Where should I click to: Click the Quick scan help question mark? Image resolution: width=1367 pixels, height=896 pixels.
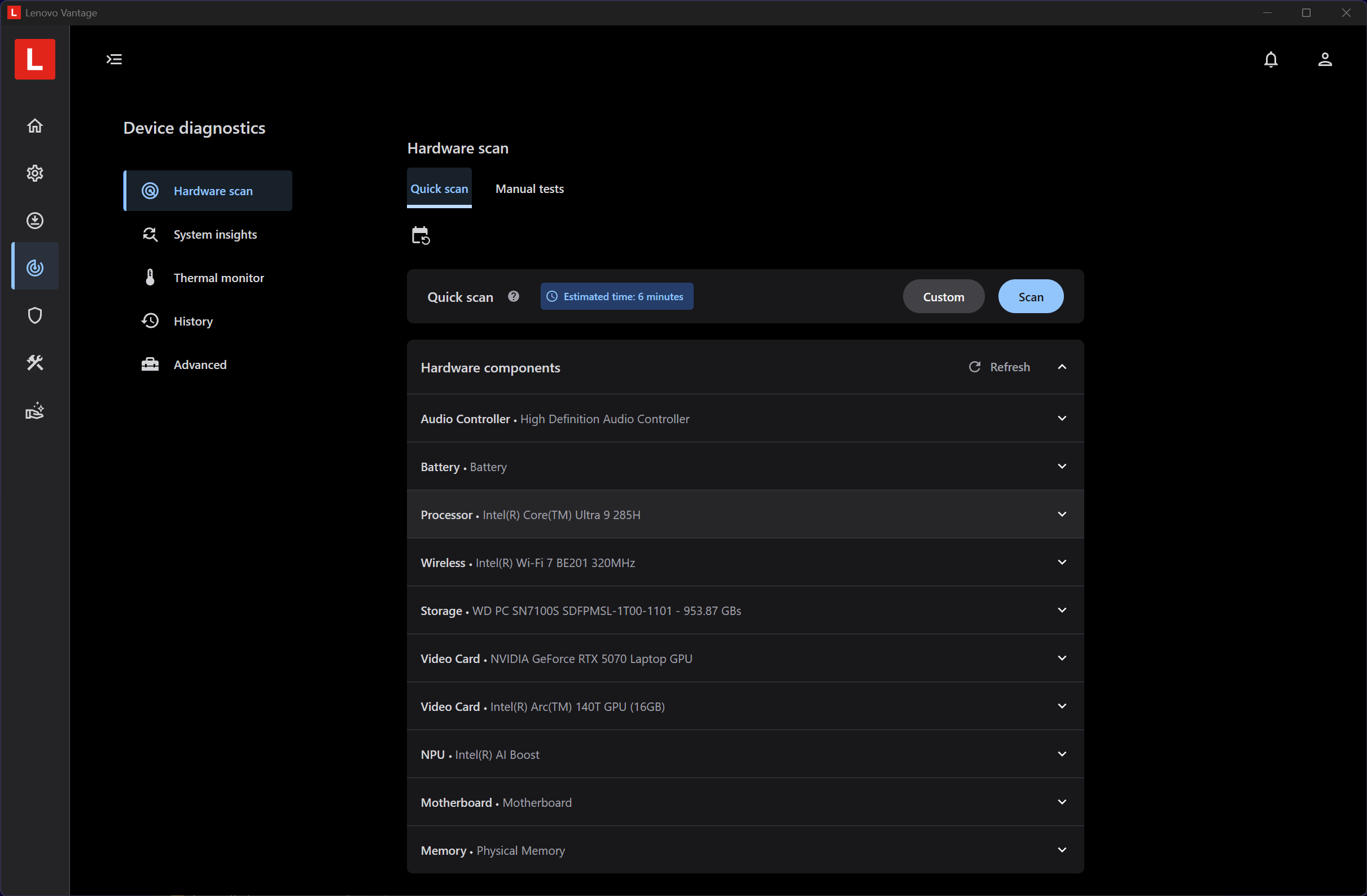tap(514, 296)
